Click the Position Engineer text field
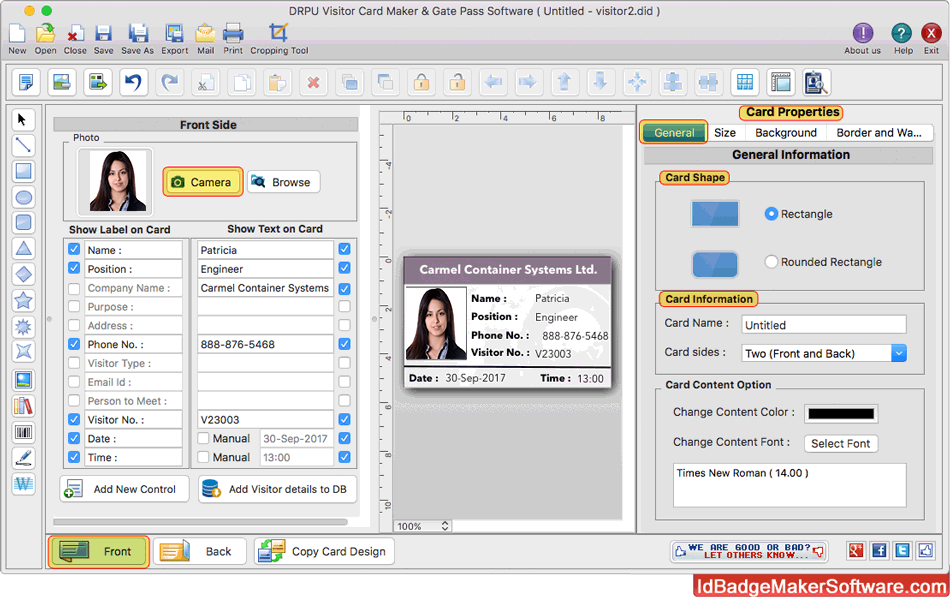950x597 pixels. click(x=265, y=268)
